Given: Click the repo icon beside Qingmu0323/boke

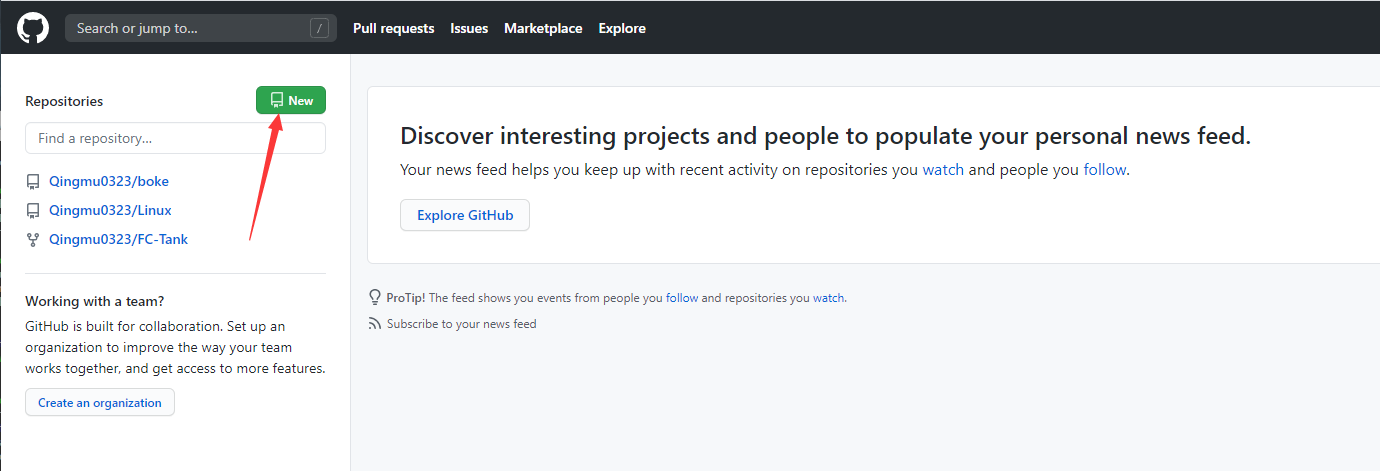Looking at the screenshot, I should point(33,182).
